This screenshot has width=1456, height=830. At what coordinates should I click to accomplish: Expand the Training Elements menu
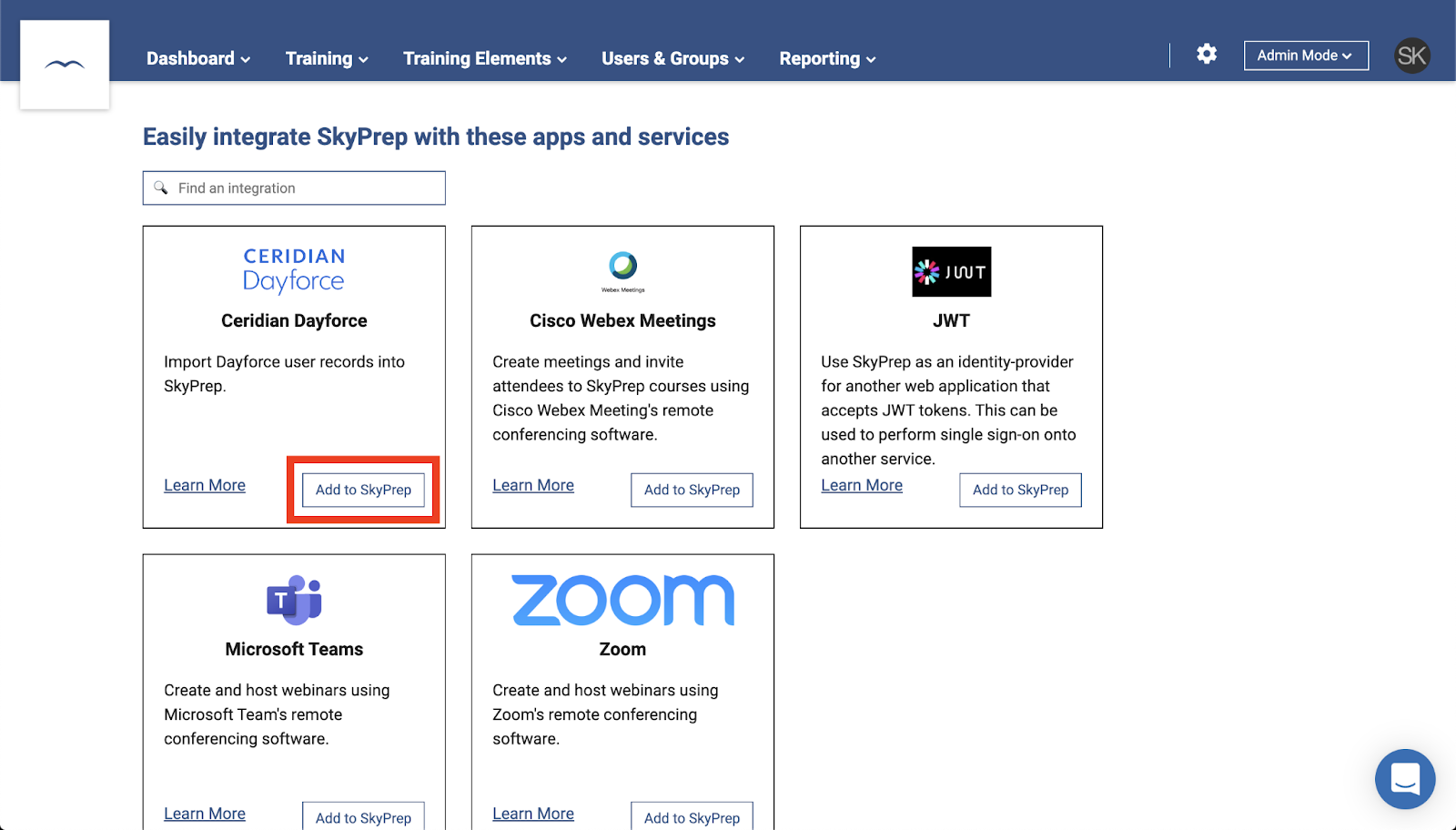pos(485,58)
